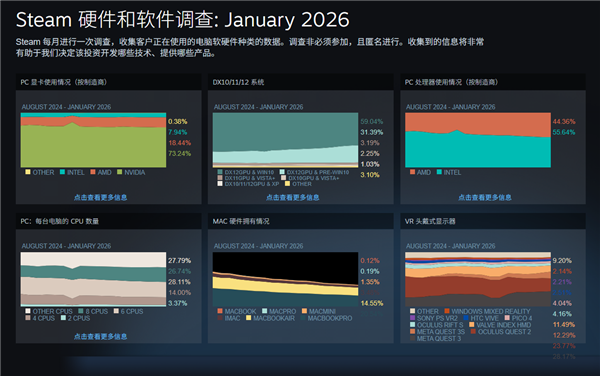Click the 11.49% value beside VR legend

(564, 325)
